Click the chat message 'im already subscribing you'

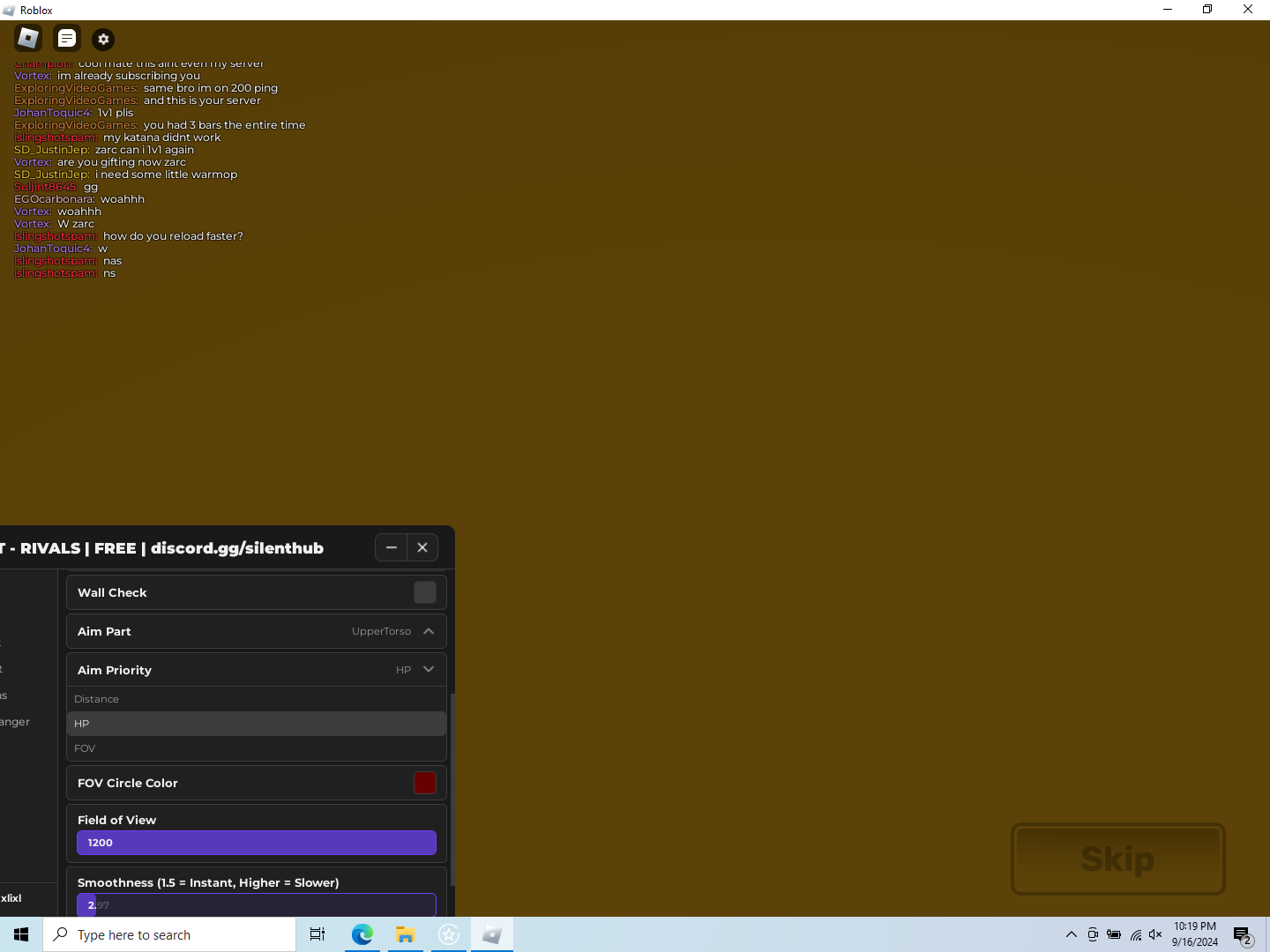tap(129, 76)
